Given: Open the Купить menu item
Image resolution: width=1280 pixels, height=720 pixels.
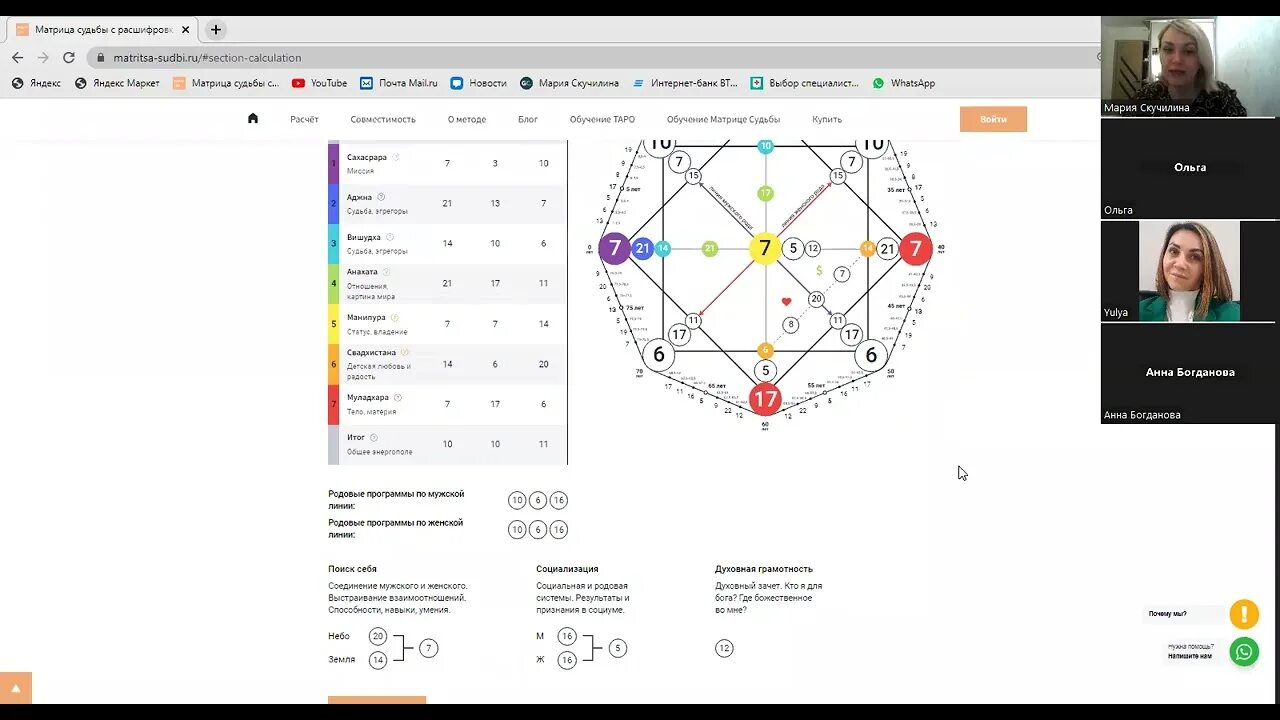Looking at the screenshot, I should point(827,119).
